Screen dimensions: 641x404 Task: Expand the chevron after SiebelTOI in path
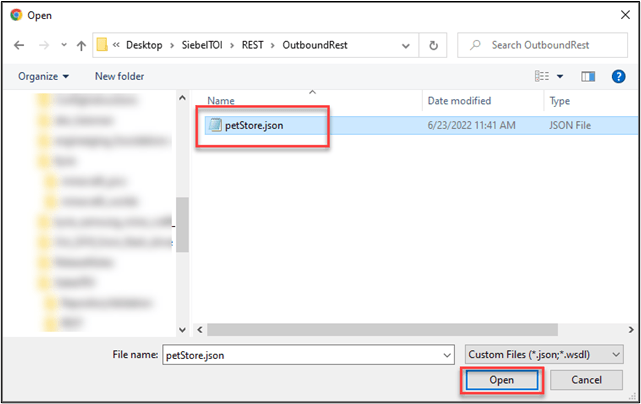[232, 45]
